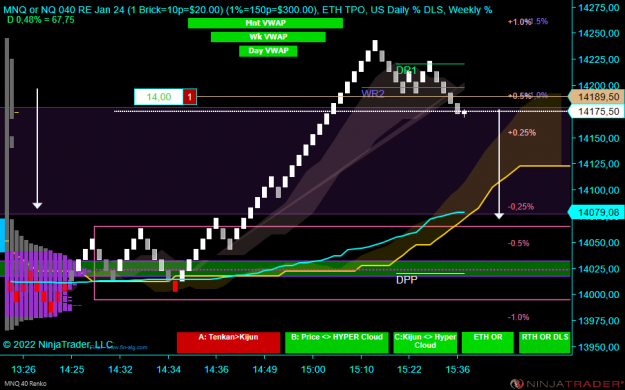Click the 14125,00 price axis label
625x390 pixels.
coord(598,164)
